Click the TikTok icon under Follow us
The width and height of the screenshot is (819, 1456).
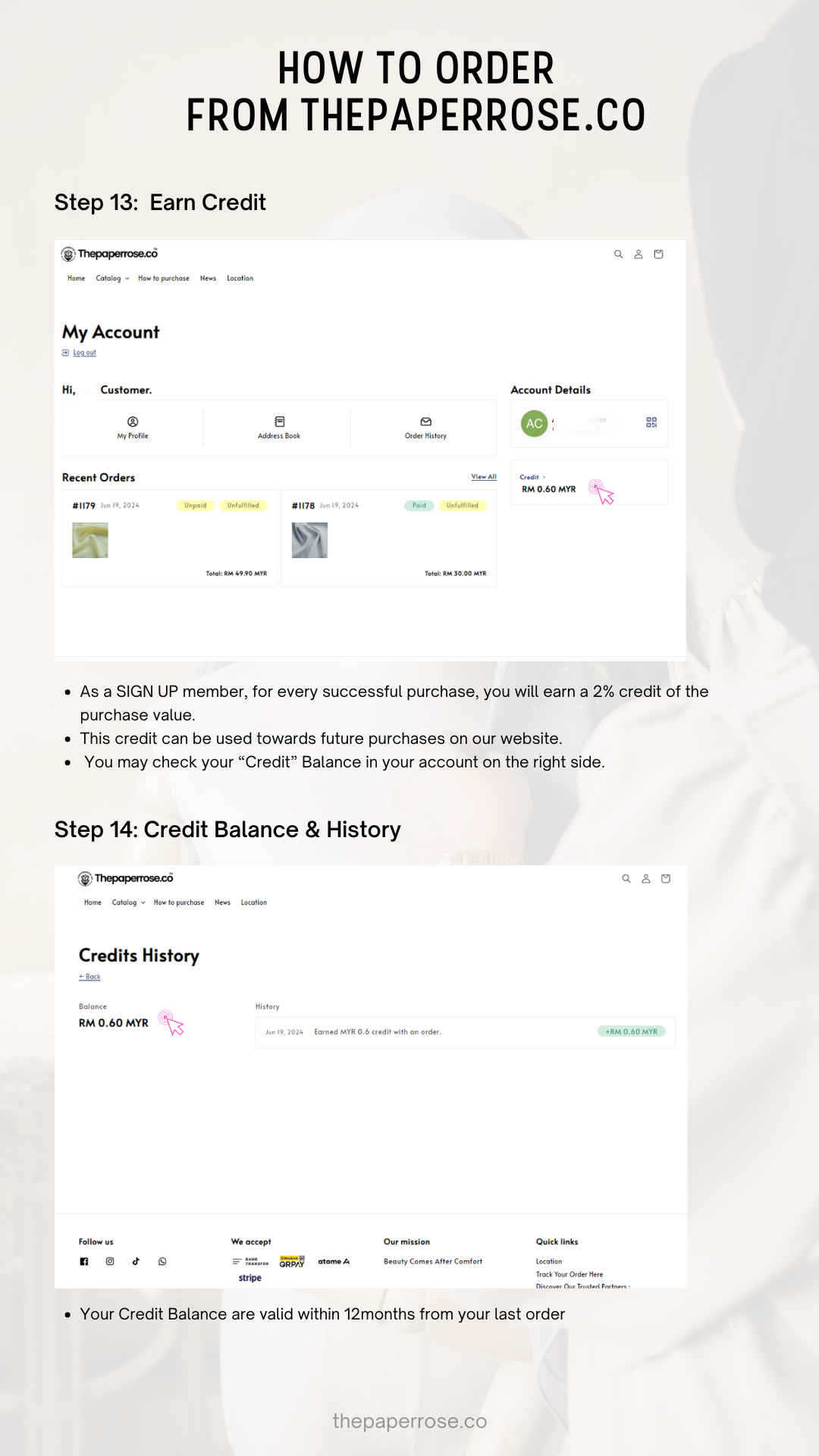point(136,1261)
